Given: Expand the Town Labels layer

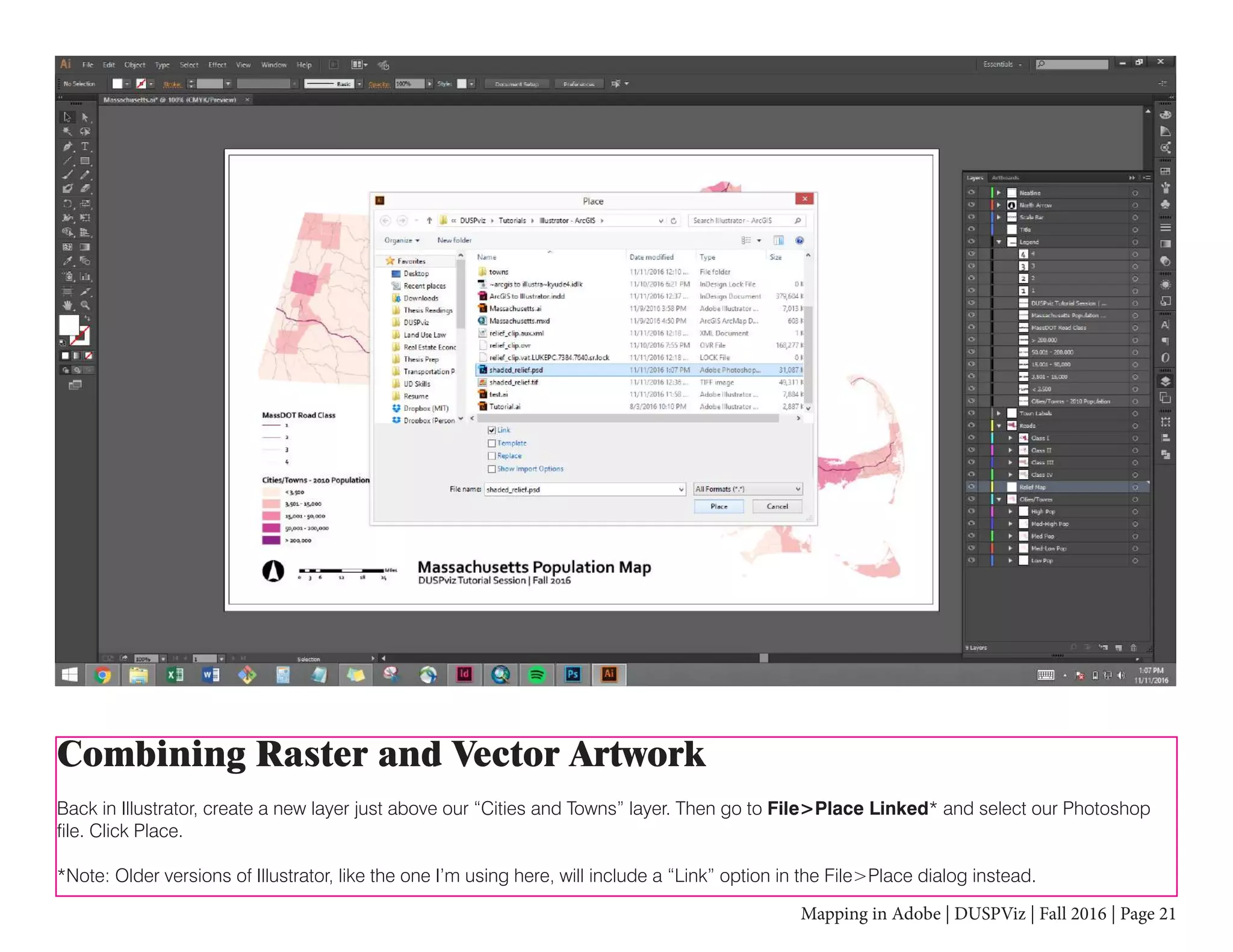Looking at the screenshot, I should point(999,413).
